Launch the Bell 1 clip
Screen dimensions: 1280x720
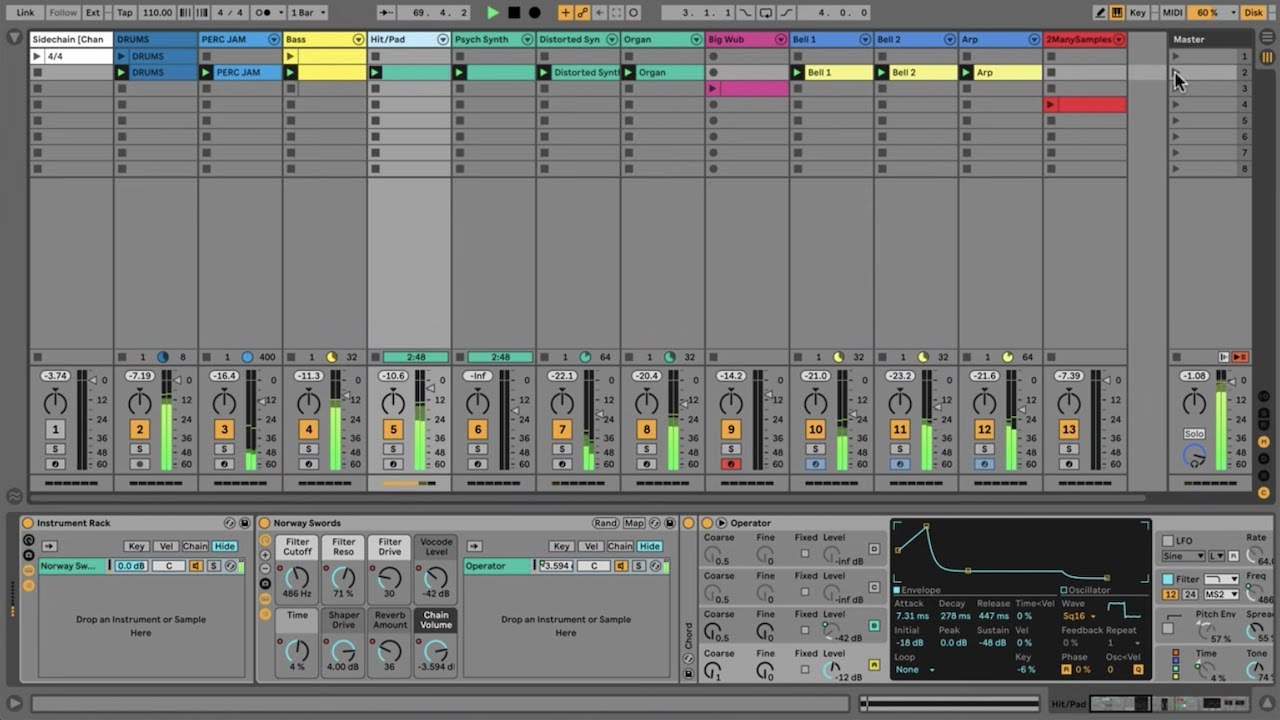pos(797,73)
